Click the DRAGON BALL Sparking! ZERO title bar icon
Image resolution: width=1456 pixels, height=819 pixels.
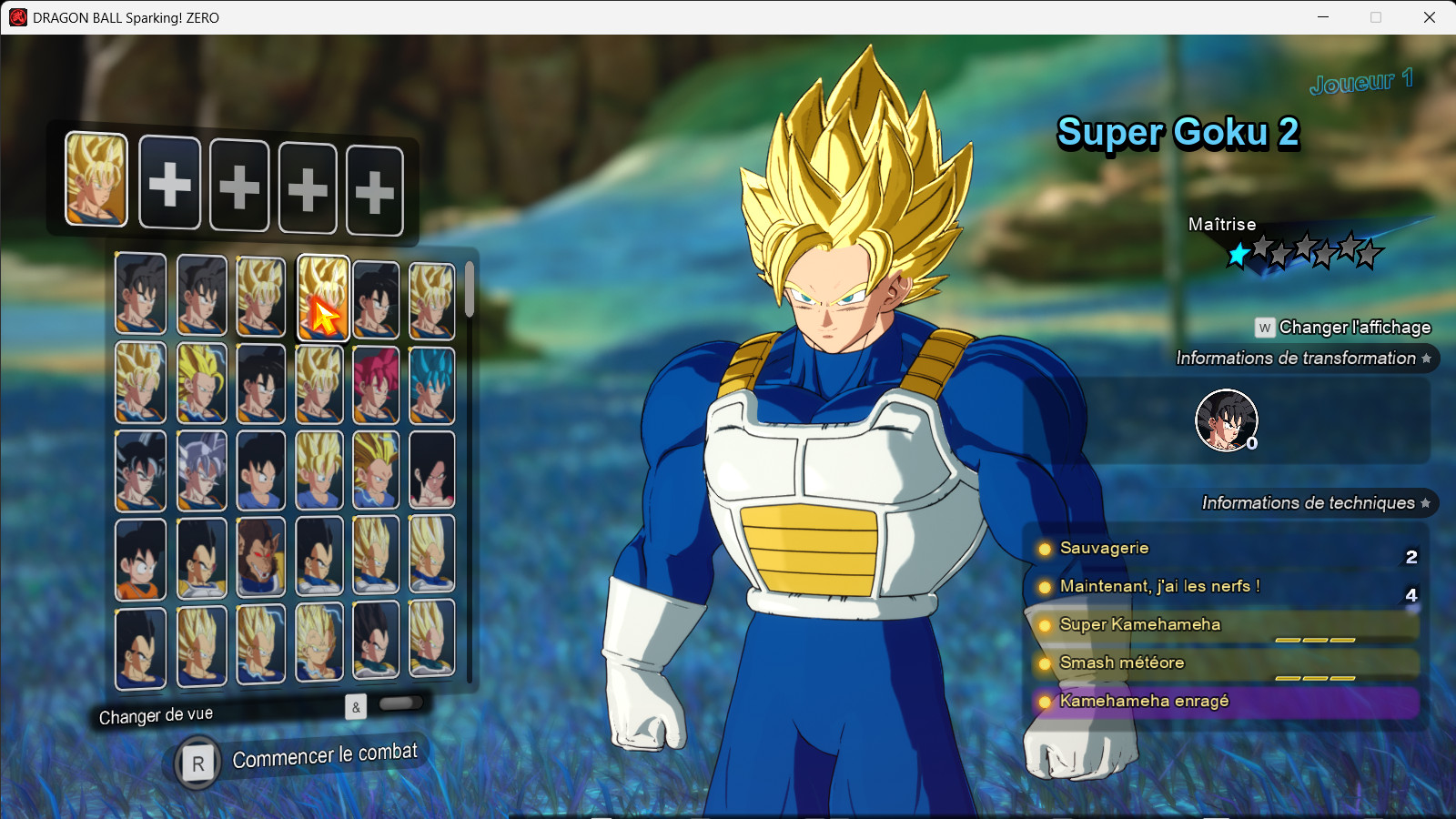(16, 16)
